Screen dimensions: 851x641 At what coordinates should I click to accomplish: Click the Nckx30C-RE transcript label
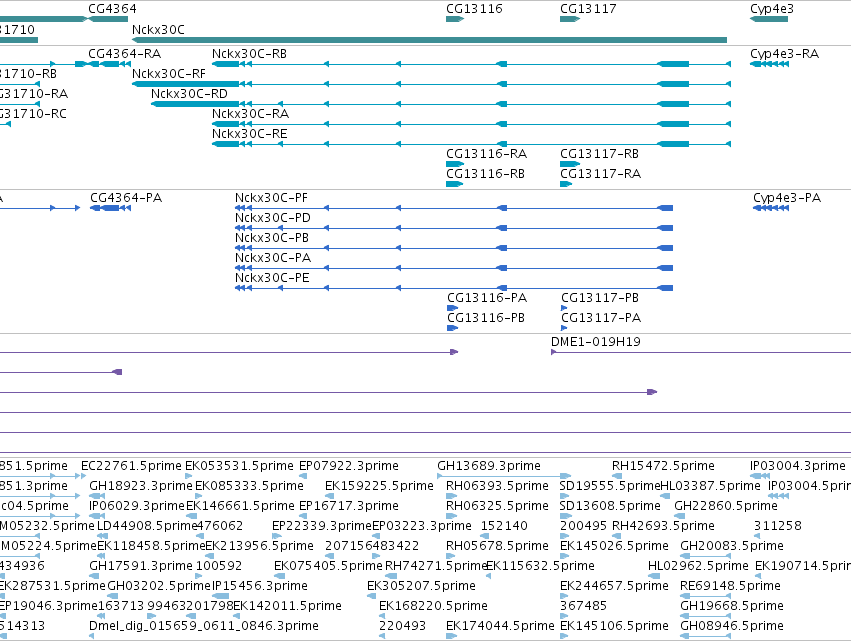click(x=250, y=134)
